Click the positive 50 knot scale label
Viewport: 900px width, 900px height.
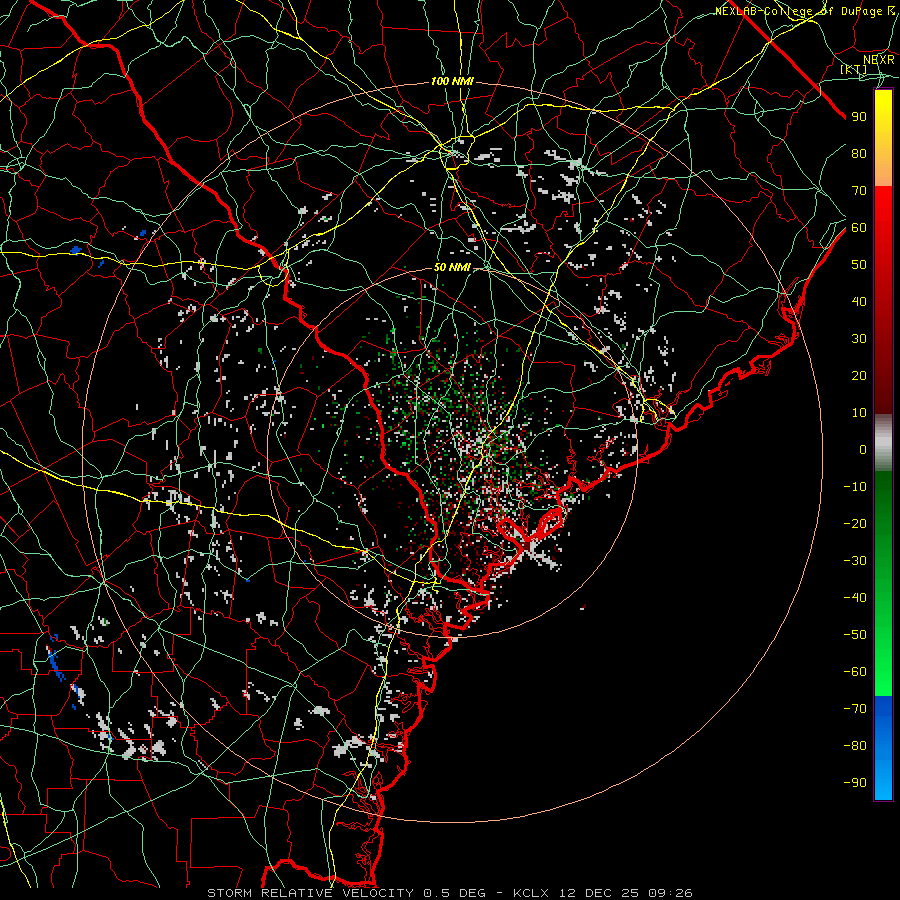[859, 265]
